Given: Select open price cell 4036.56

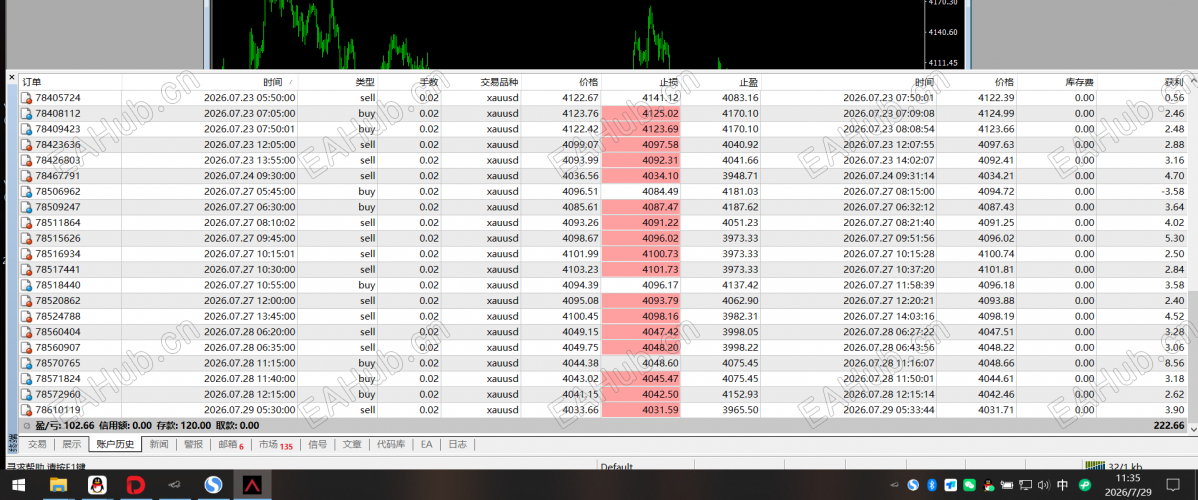Looking at the screenshot, I should click(562, 176).
